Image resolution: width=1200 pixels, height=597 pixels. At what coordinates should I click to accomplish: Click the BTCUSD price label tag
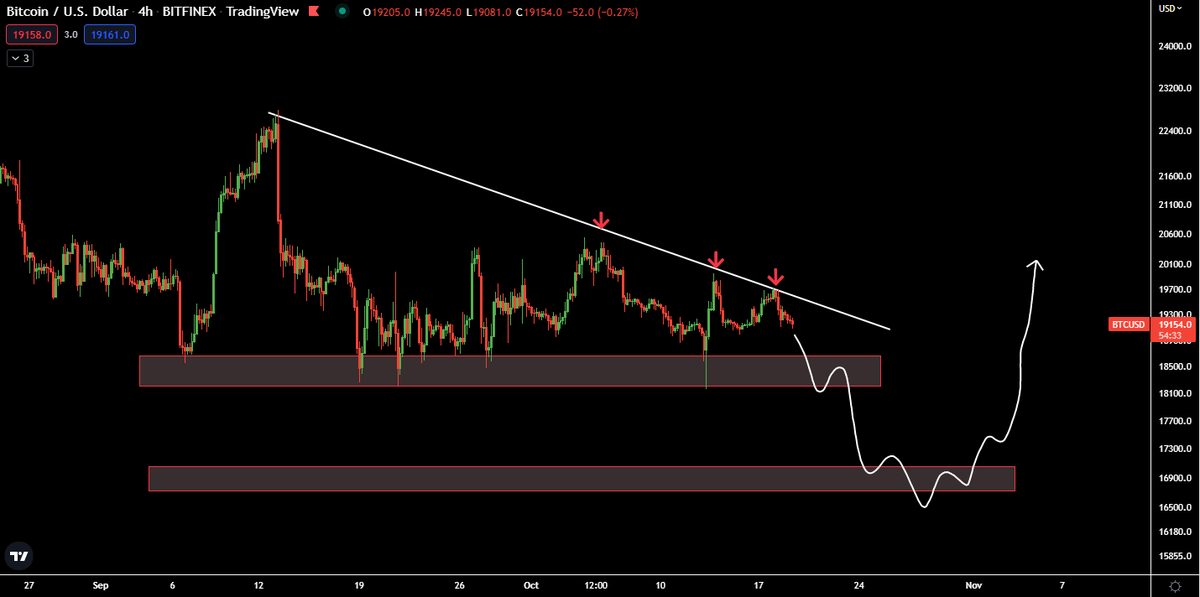[1129, 325]
